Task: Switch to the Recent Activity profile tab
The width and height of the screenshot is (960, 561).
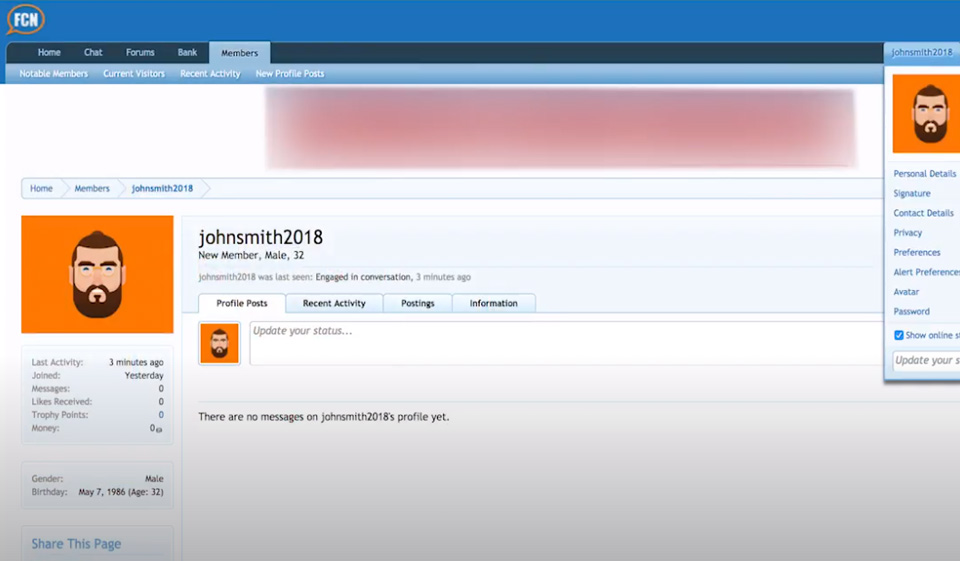Action: tap(334, 303)
